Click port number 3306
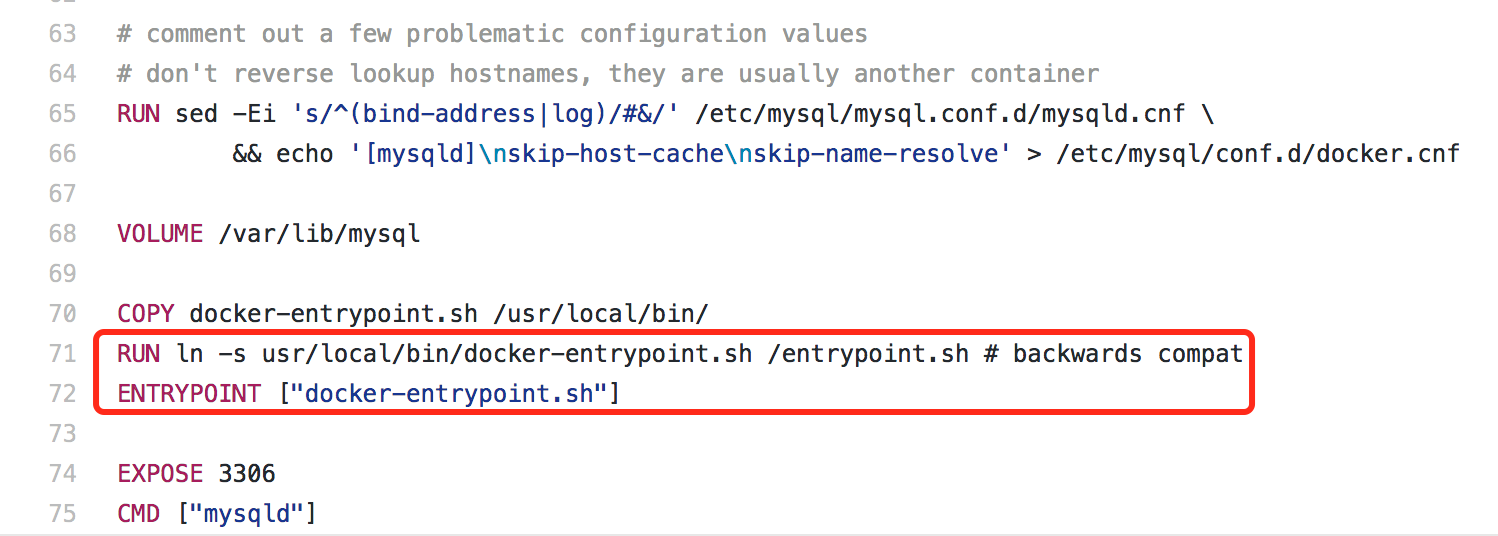The image size is (1498, 536). [x=247, y=474]
